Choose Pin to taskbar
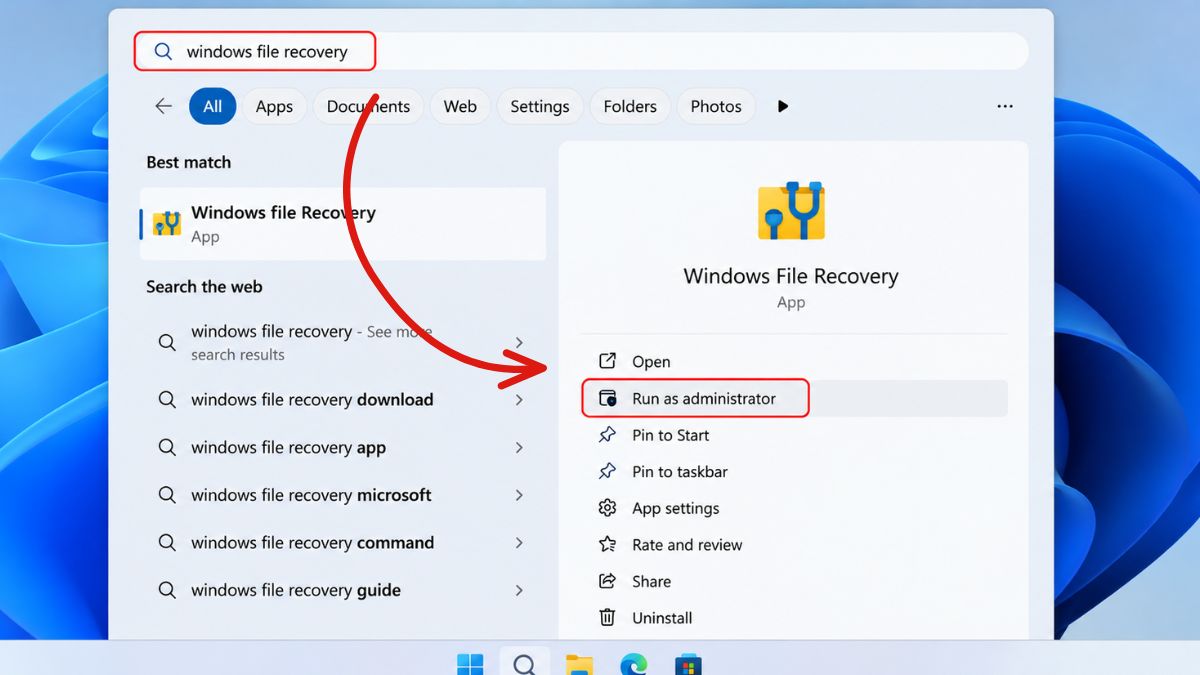The width and height of the screenshot is (1200, 675). [x=795, y=472]
